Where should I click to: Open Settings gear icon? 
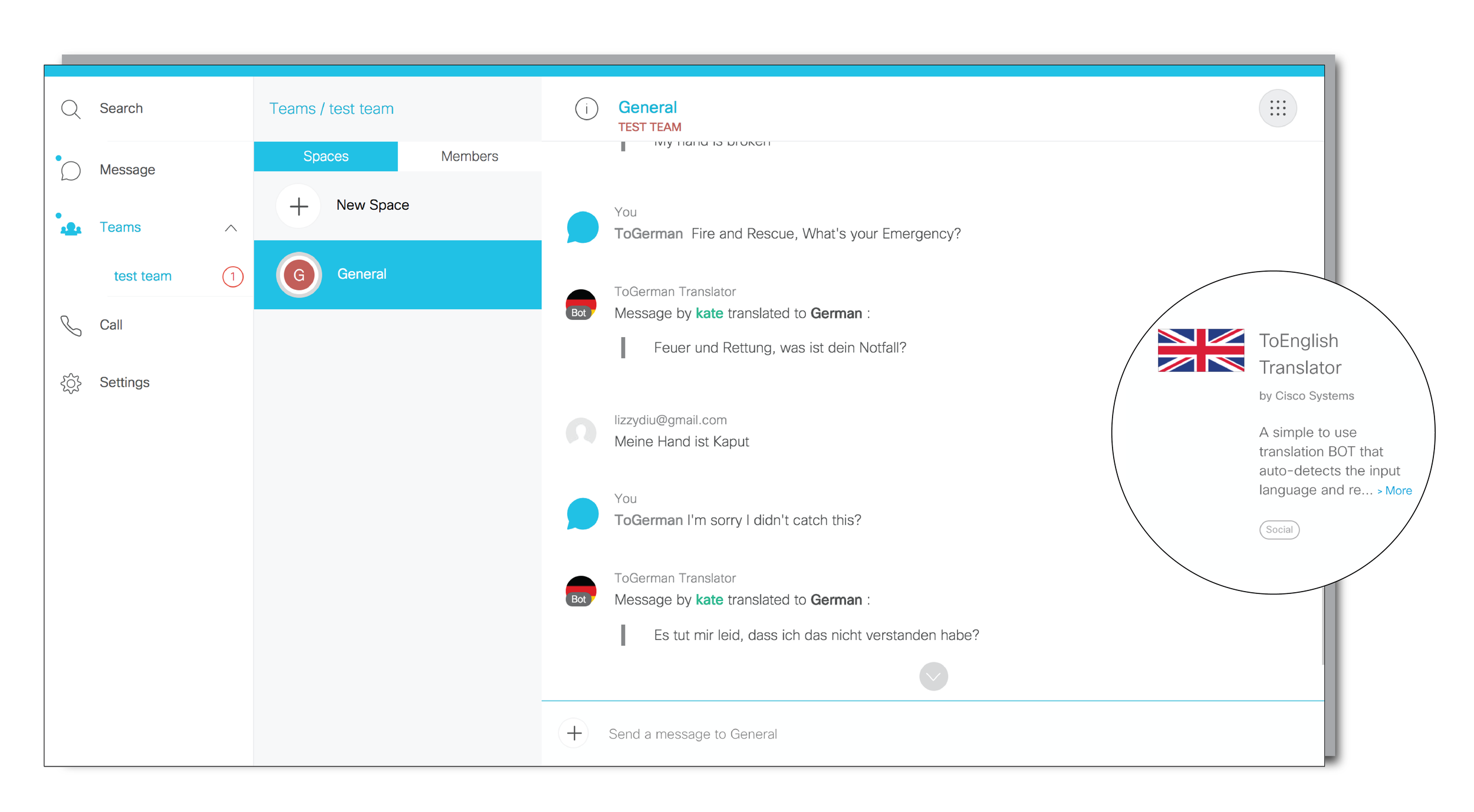click(71, 383)
